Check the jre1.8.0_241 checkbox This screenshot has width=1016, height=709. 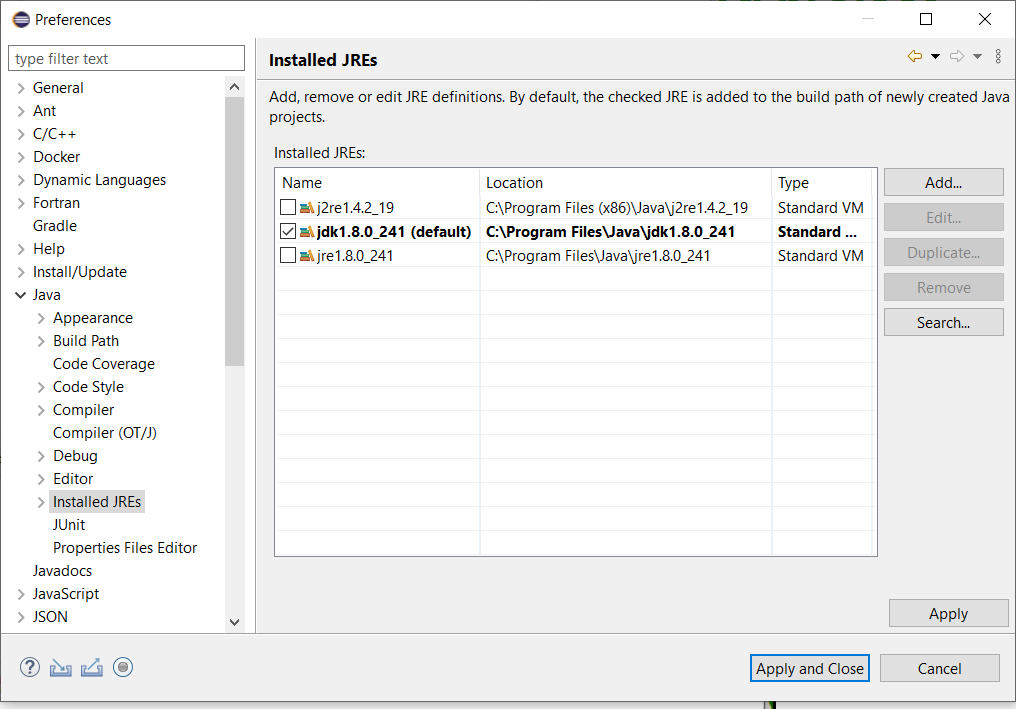(x=288, y=256)
